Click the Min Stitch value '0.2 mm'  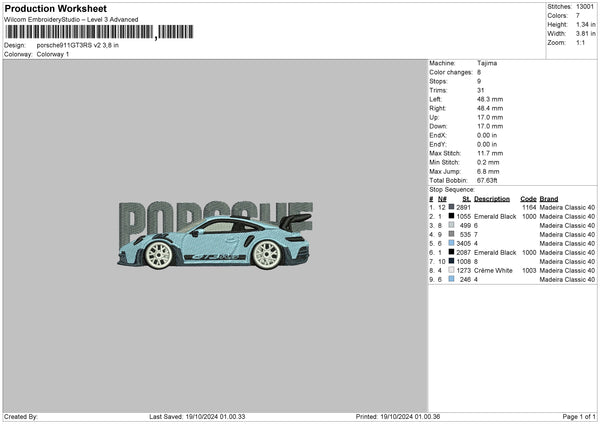pos(488,162)
